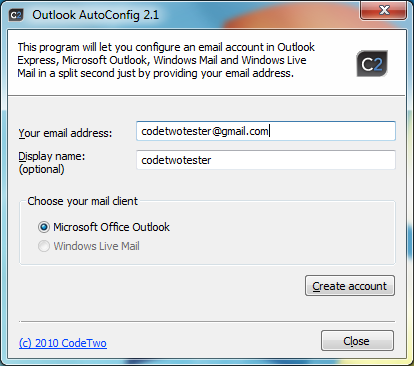Screen dimensions: 414x366
Task: Close the window with the red X
Action: pos(383,10)
